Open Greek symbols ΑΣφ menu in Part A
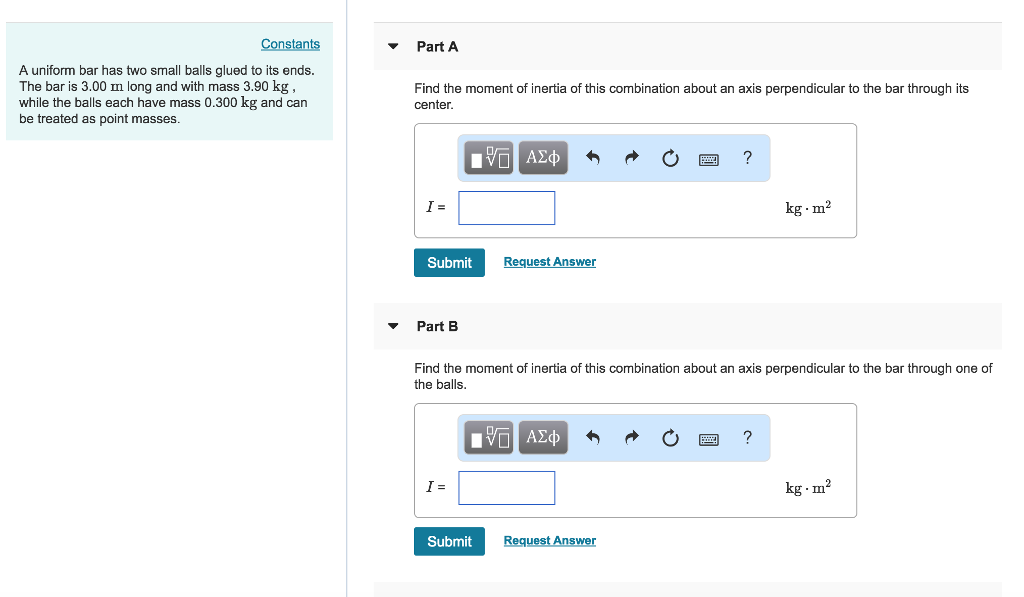The image size is (1024, 597). [543, 157]
